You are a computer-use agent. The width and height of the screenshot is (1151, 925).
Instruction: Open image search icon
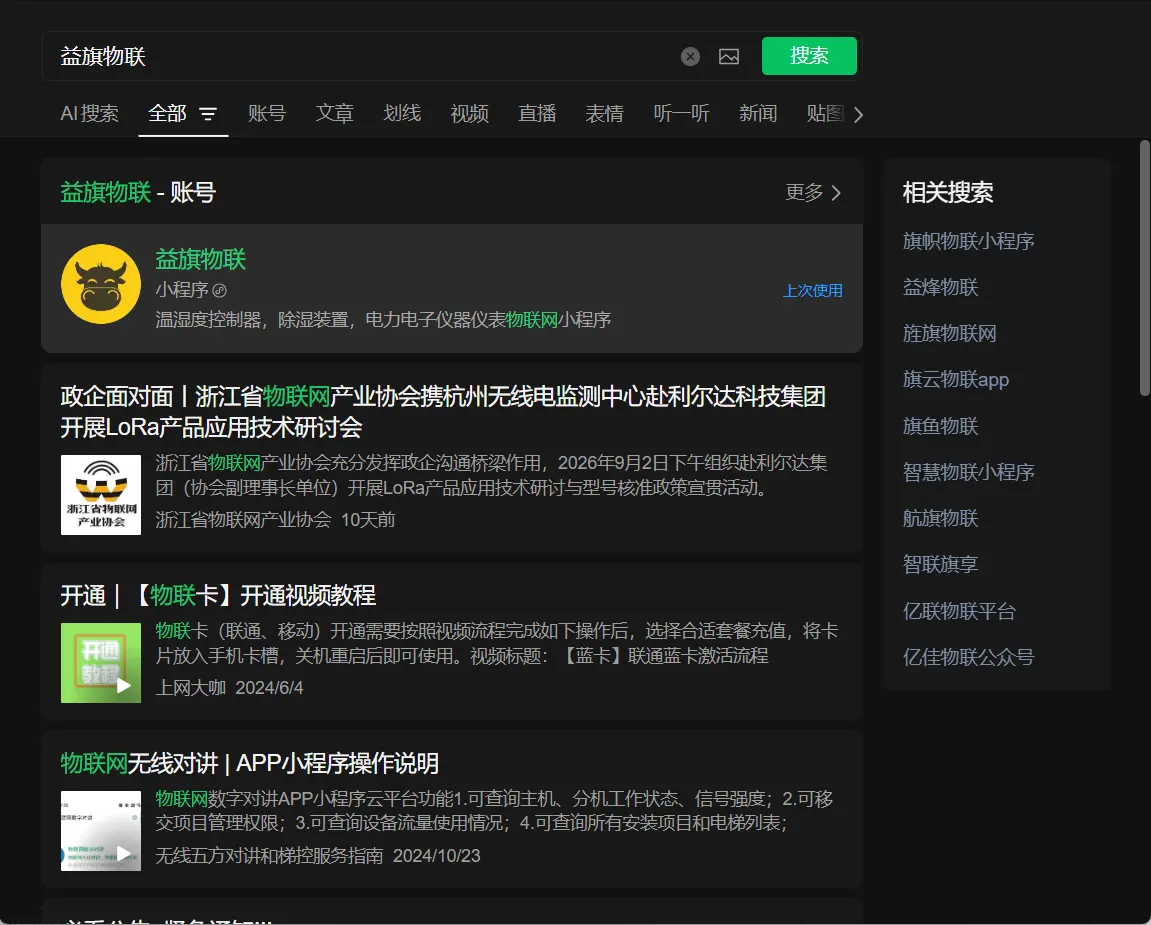[729, 57]
